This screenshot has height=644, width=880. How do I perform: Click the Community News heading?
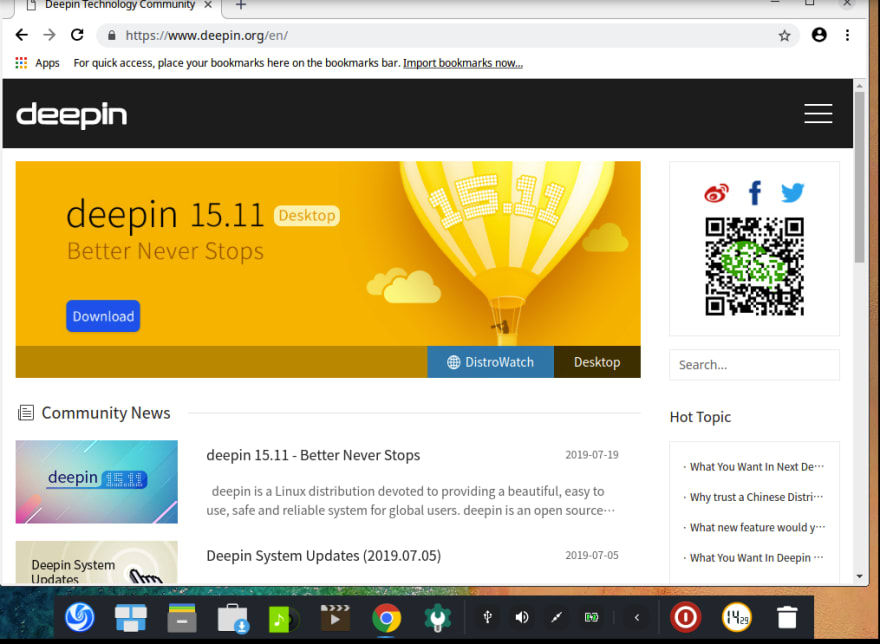(106, 413)
